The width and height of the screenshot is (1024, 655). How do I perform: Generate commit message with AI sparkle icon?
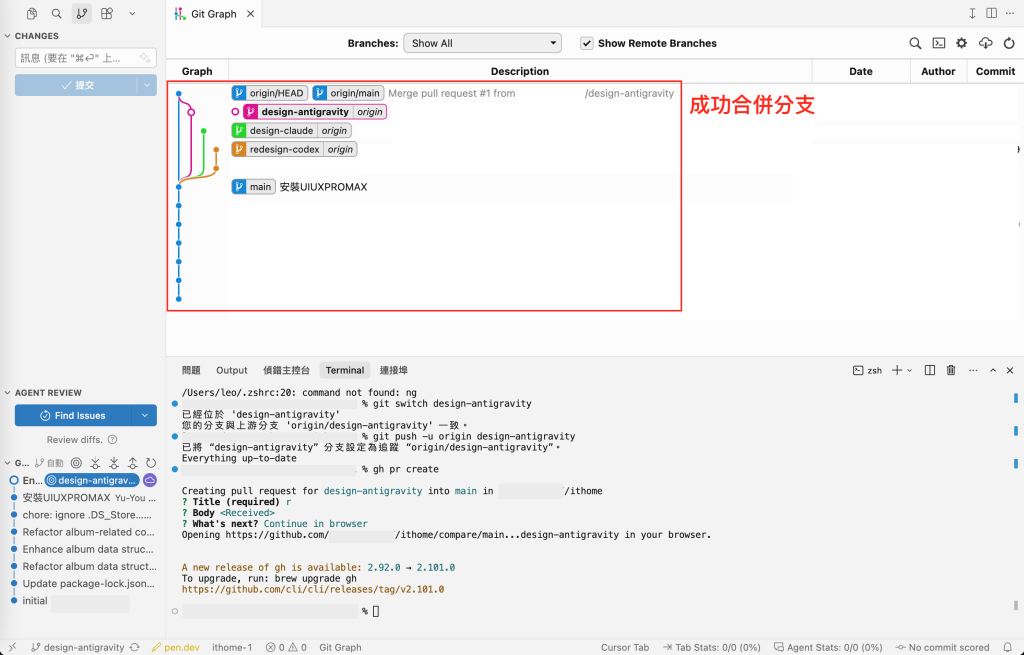pos(145,57)
